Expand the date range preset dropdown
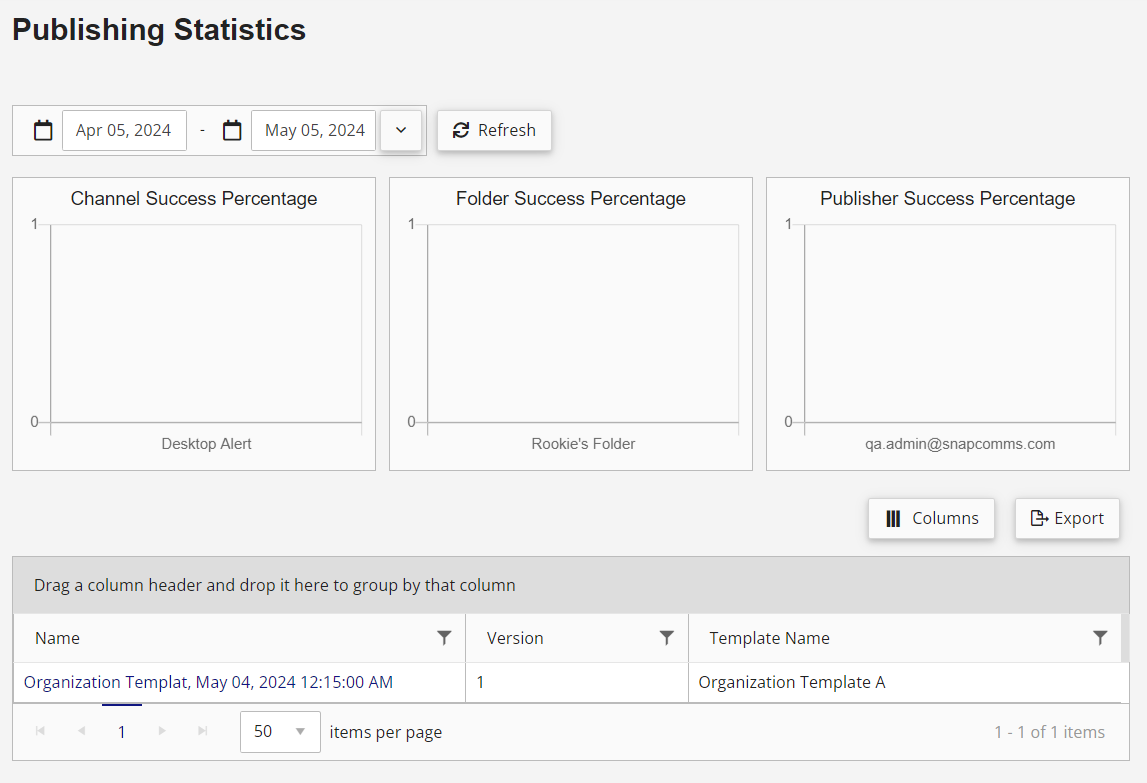This screenshot has height=783, width=1147. 401,130
